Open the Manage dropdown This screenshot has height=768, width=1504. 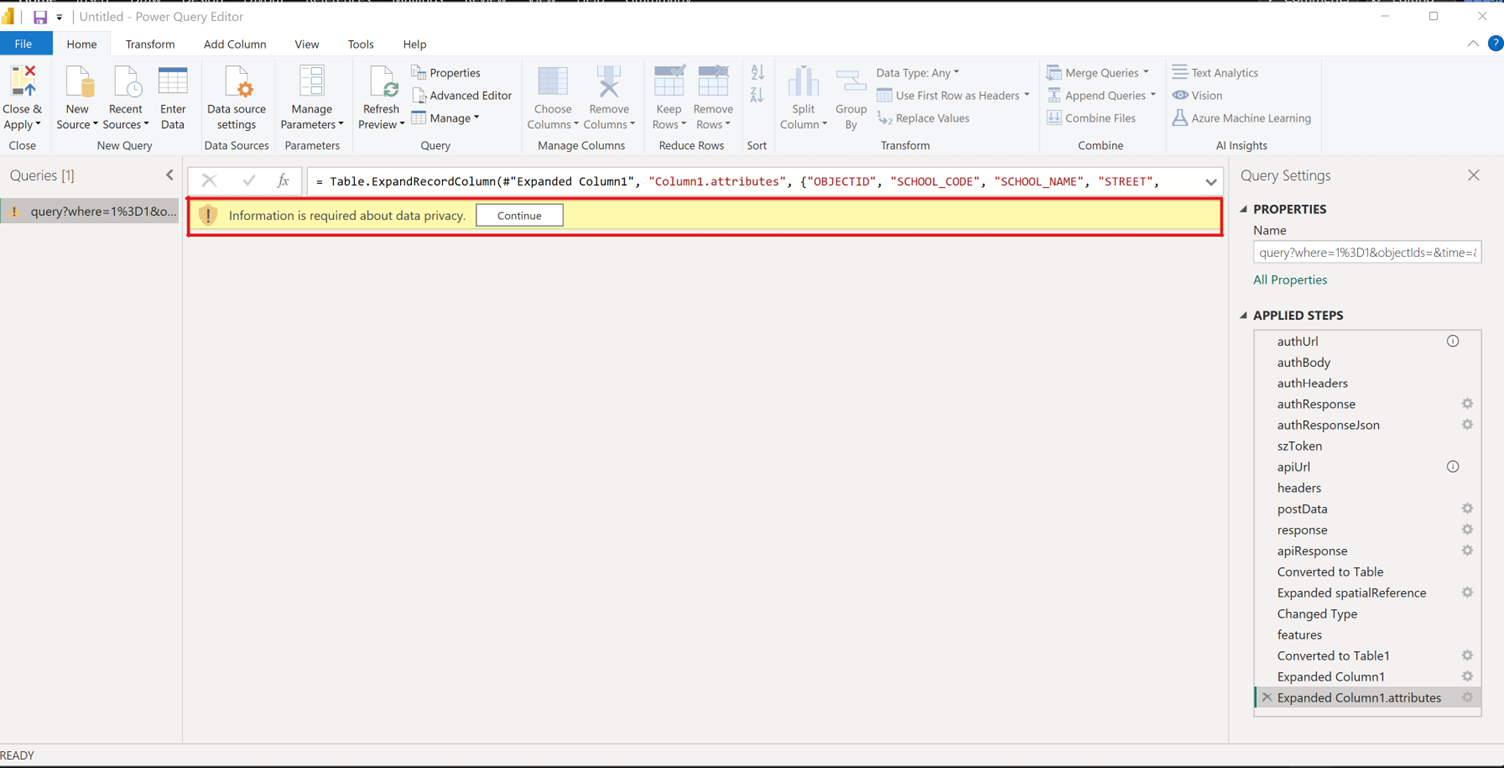pos(446,118)
